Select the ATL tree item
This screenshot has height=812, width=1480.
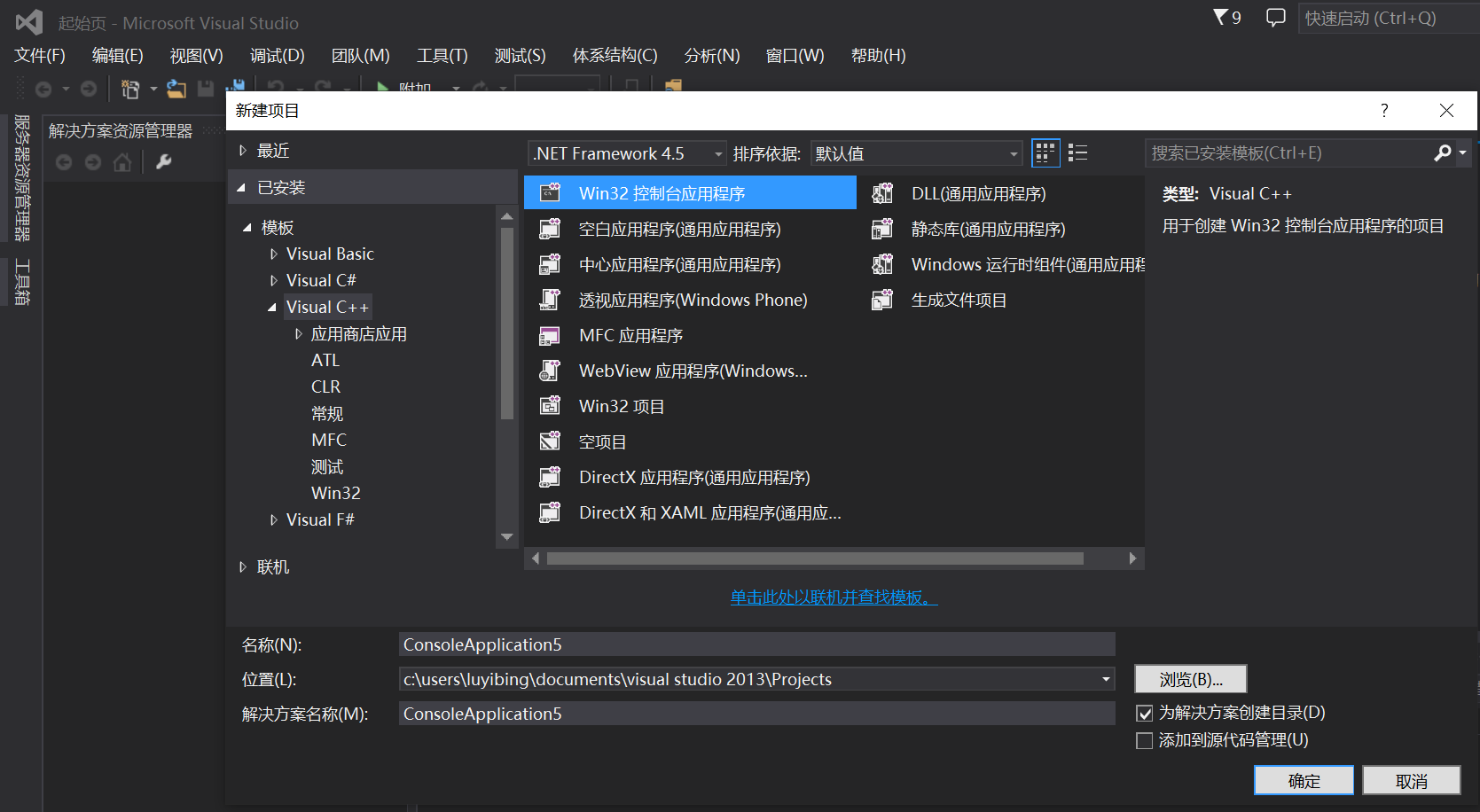click(x=325, y=360)
